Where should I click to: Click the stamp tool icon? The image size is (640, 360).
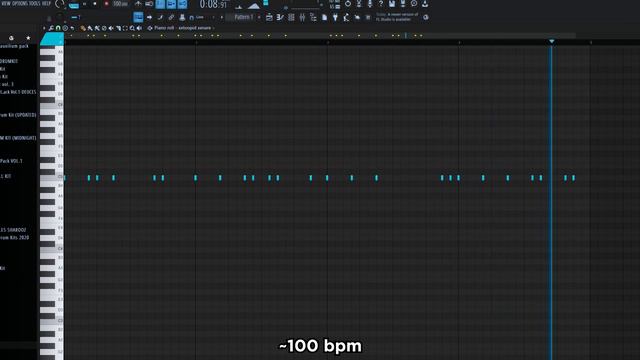click(x=182, y=17)
